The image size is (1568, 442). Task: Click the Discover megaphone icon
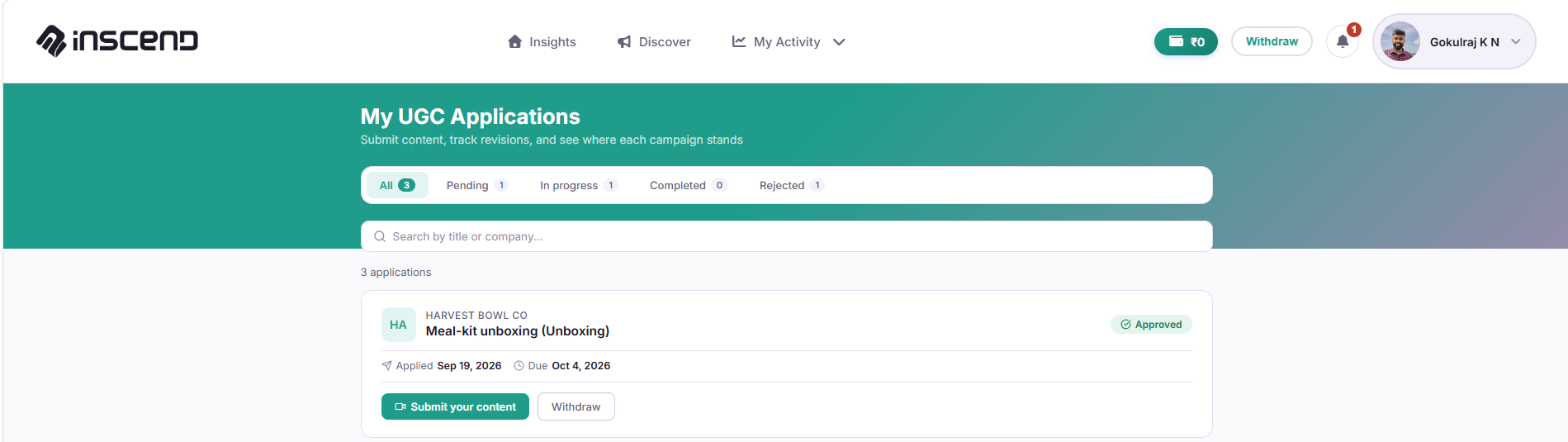pyautogui.click(x=624, y=41)
